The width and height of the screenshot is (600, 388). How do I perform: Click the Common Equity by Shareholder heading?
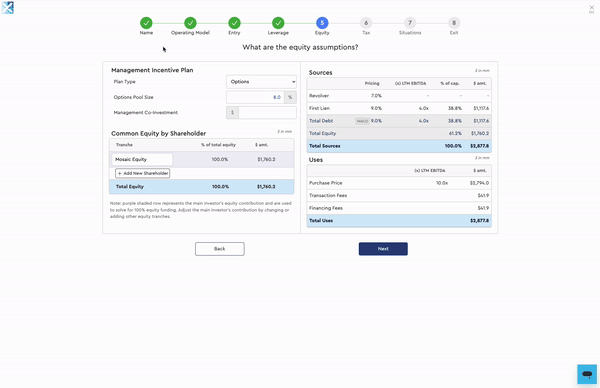pos(158,133)
